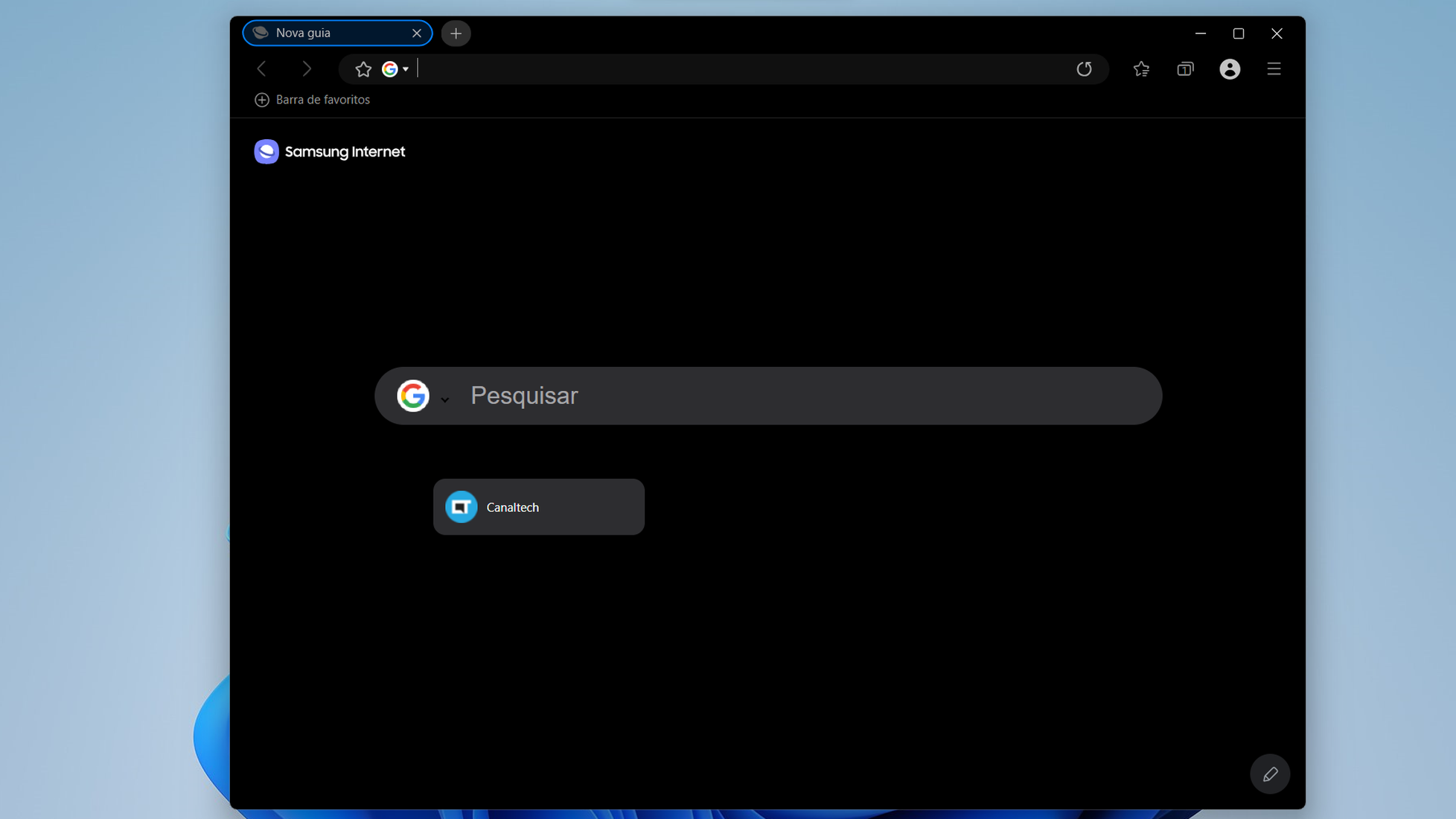Expand the search engine chevron in Pesquisar box
The width and height of the screenshot is (1456, 819).
(444, 400)
